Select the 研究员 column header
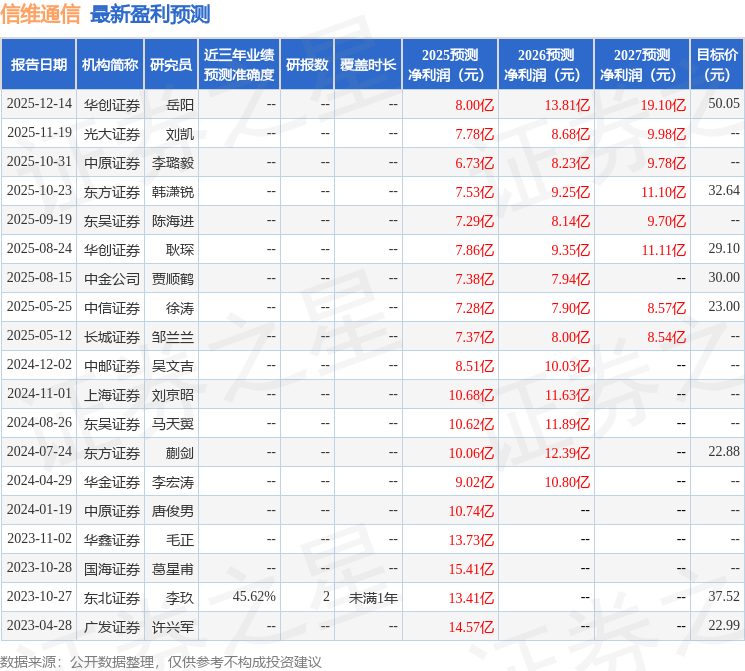 [x=171, y=65]
